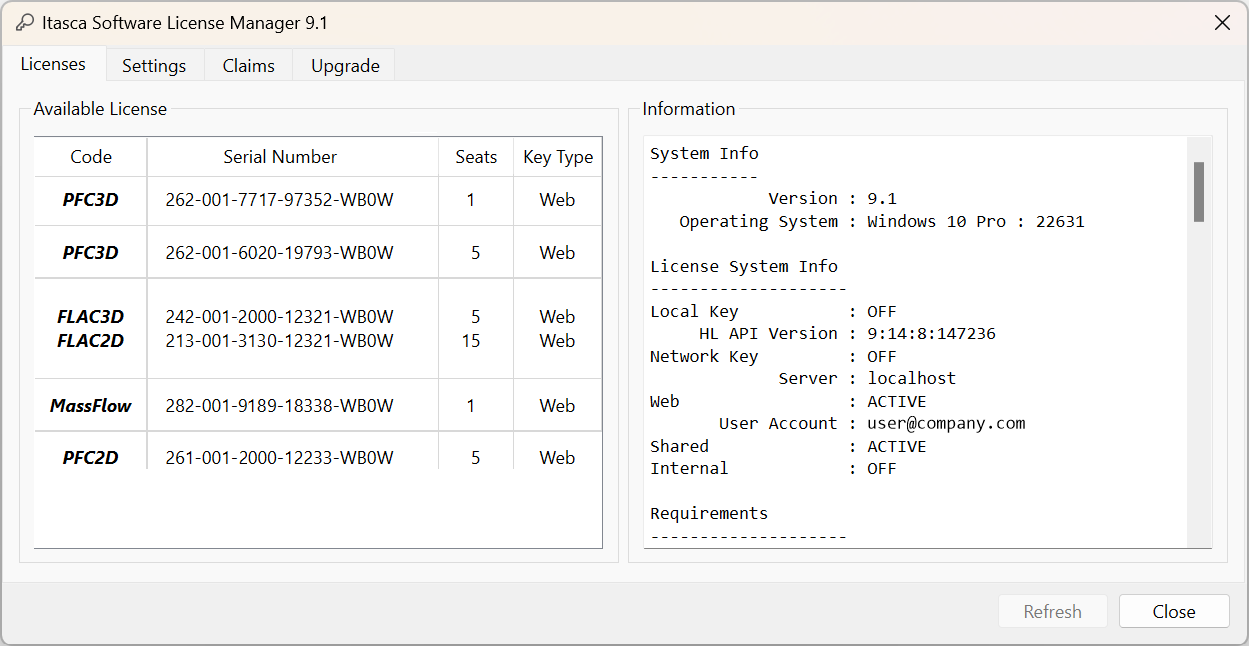The image size is (1249, 646).
Task: Click the 15 seats value for FLAC2D
Action: (471, 341)
